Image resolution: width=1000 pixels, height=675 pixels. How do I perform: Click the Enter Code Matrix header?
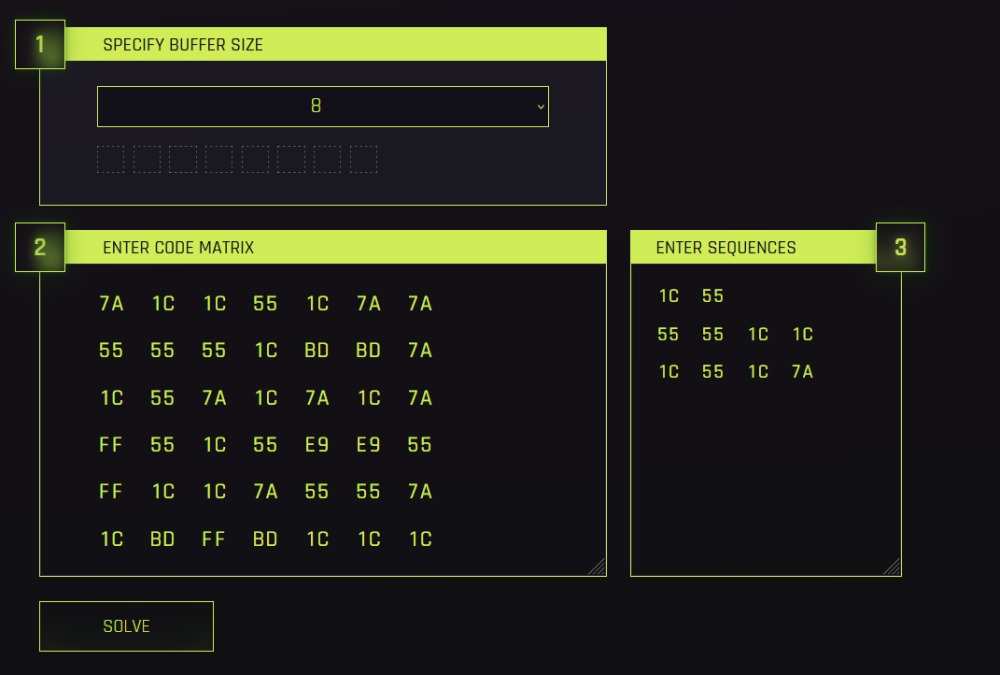tap(178, 248)
